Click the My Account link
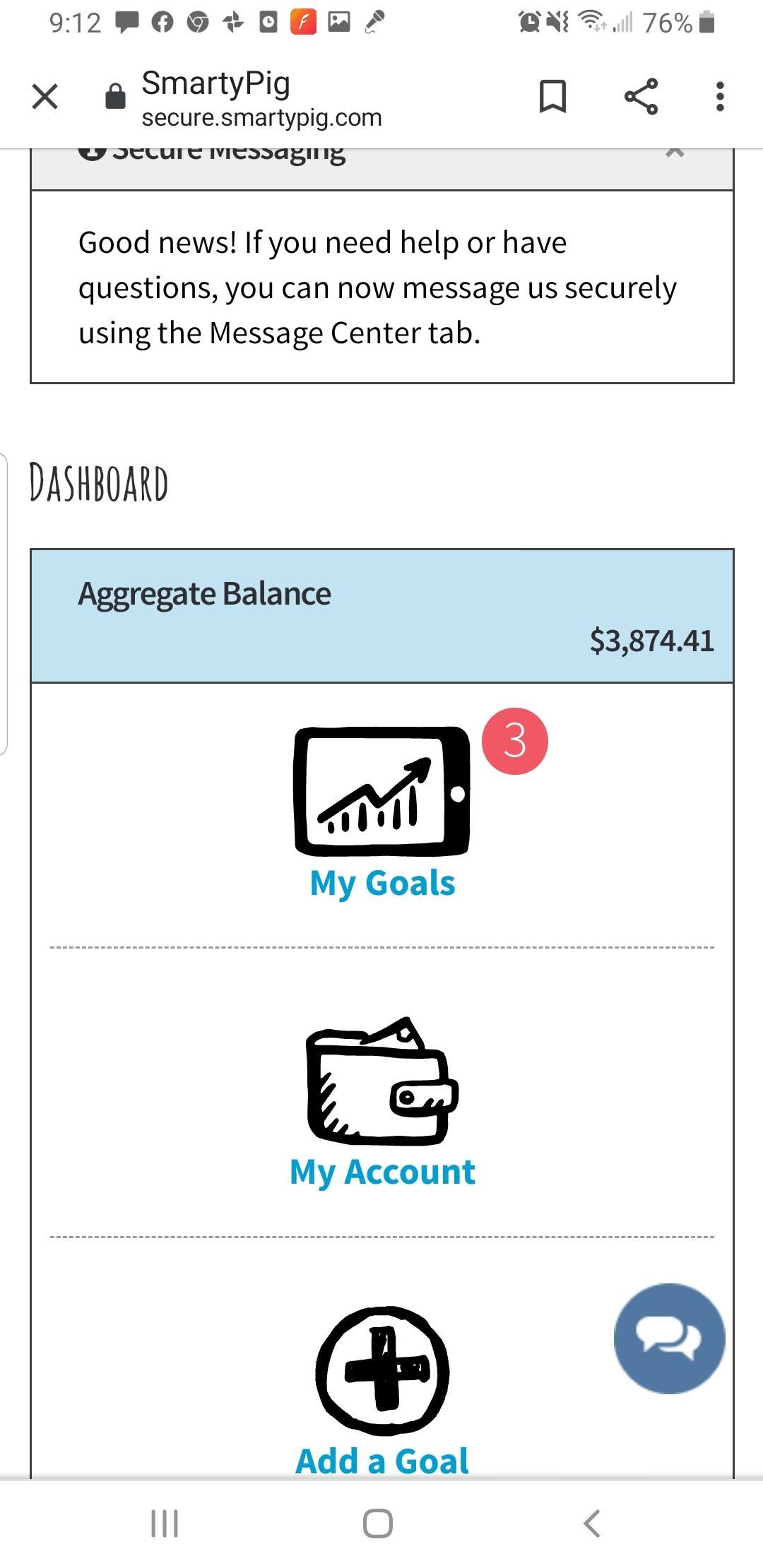Viewport: 763px width, 1568px height. (x=382, y=1173)
